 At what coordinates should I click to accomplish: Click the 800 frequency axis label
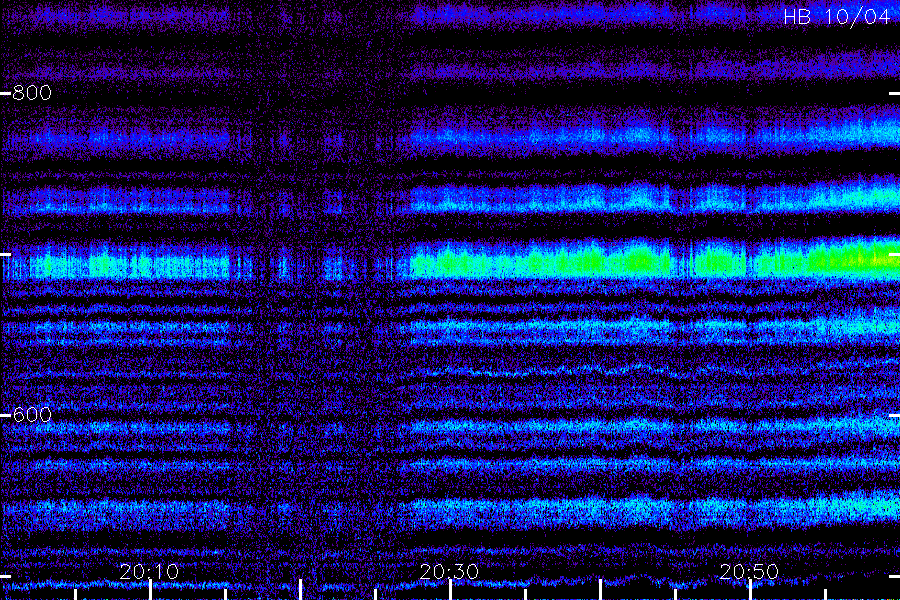(x=32, y=92)
